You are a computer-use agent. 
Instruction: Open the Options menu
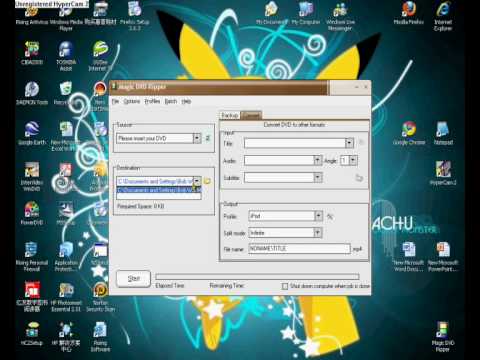point(132,101)
